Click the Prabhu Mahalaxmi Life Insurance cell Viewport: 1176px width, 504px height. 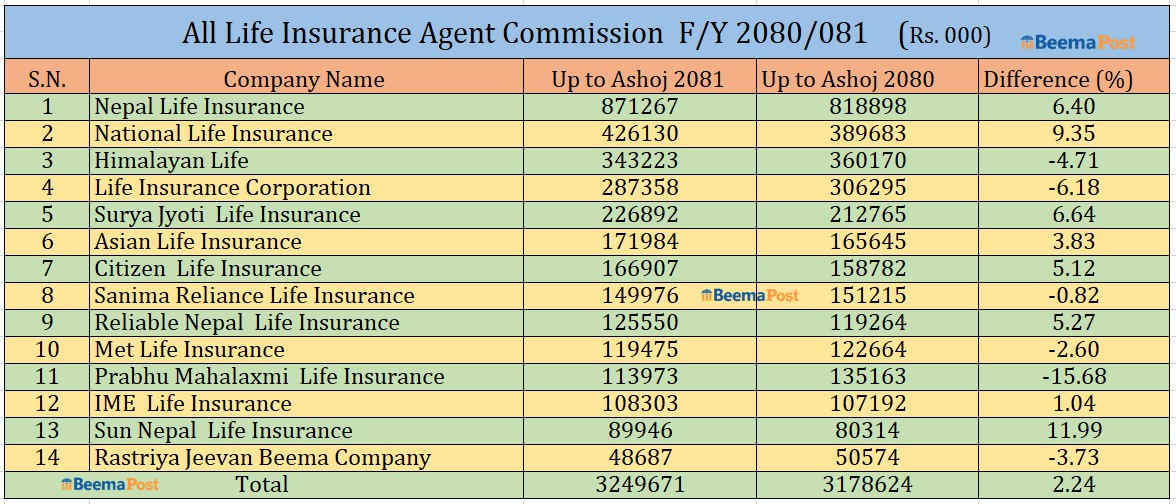click(x=269, y=377)
